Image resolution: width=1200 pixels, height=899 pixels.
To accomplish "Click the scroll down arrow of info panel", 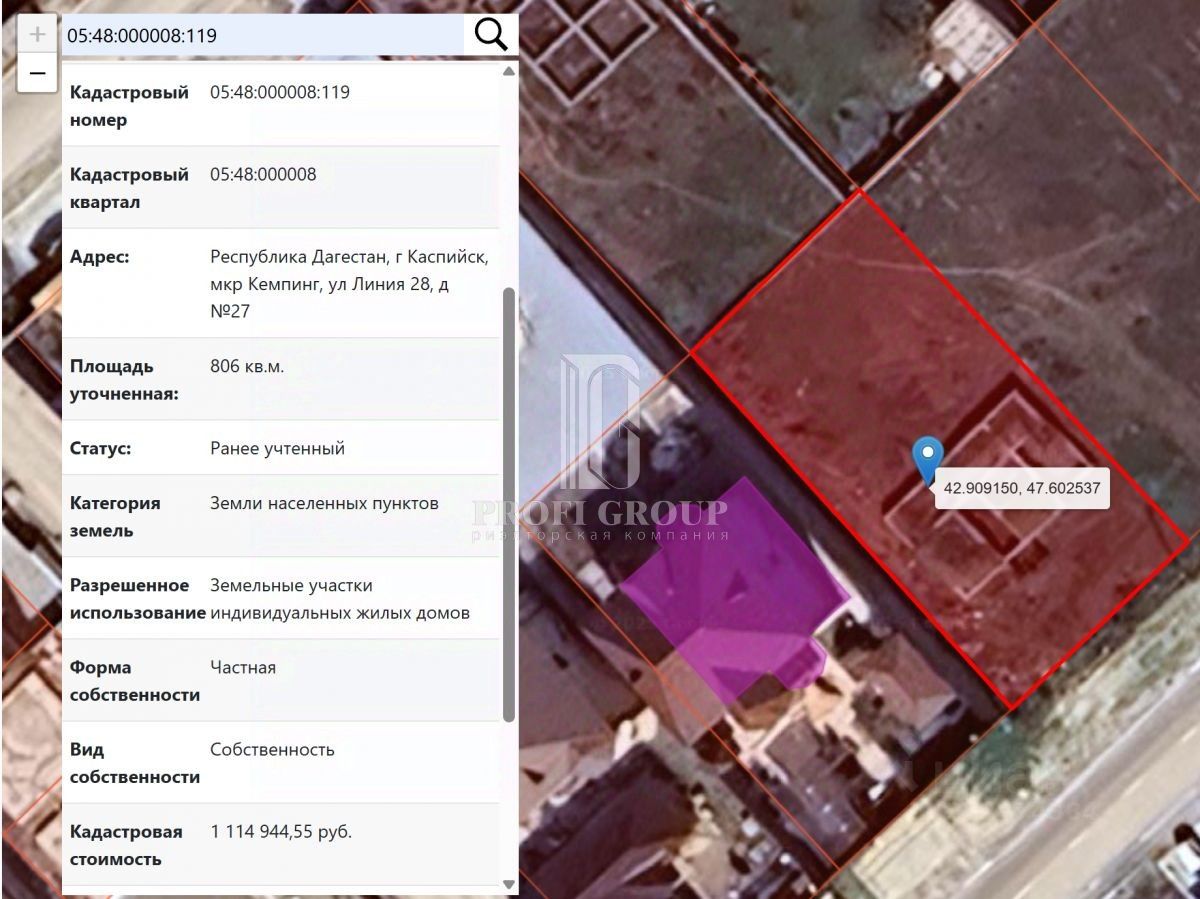I will (x=508, y=884).
